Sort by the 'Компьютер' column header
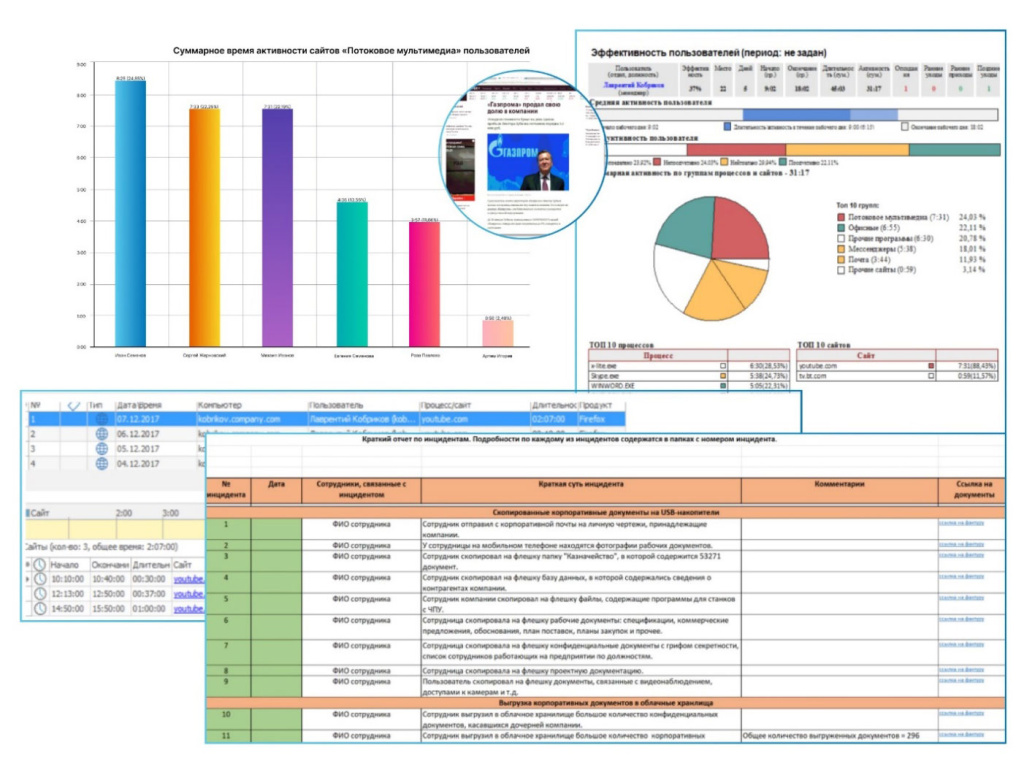This screenshot has height=775, width=1024. 222,405
